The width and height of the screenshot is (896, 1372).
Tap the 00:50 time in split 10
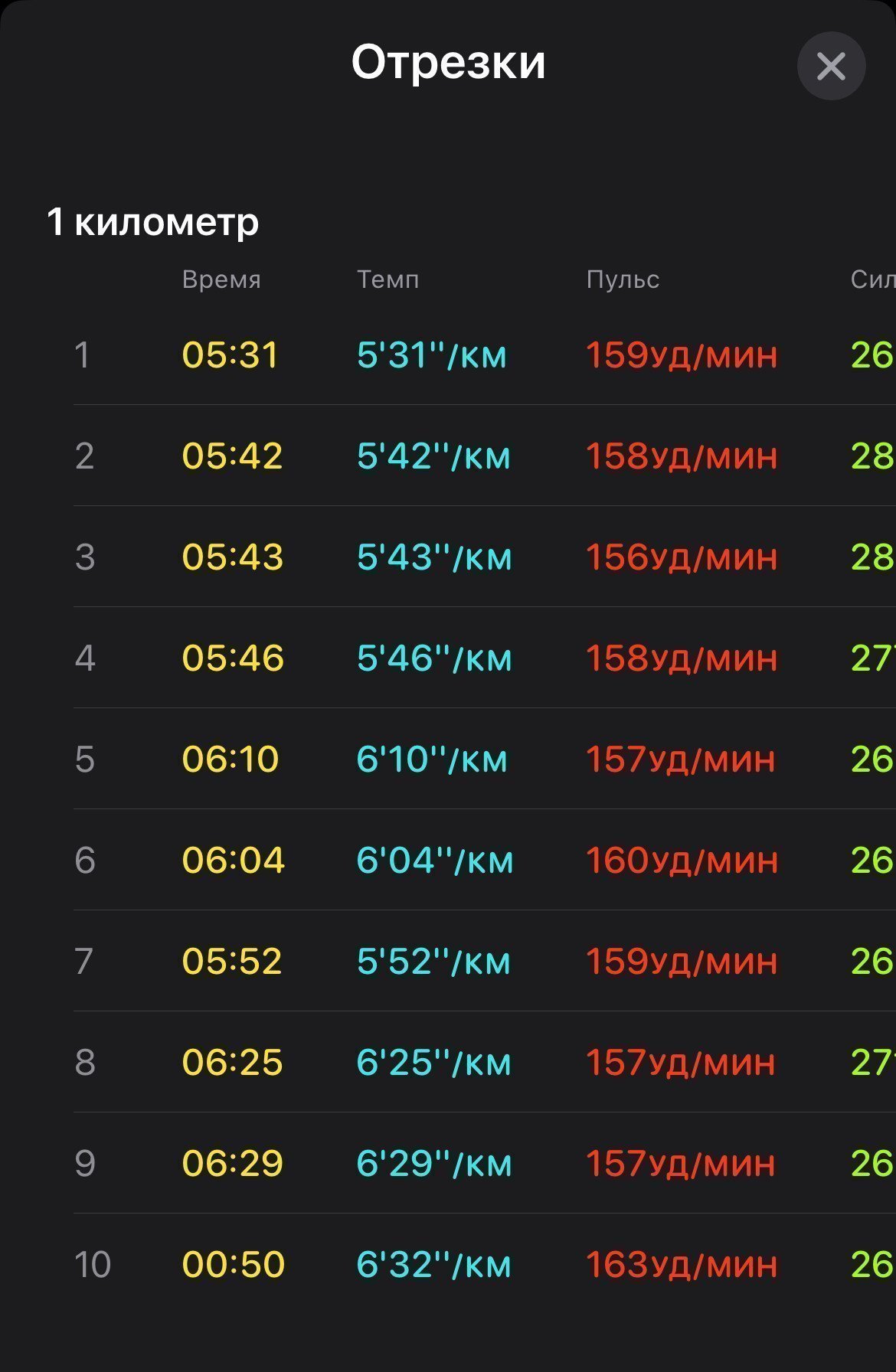234,1265
